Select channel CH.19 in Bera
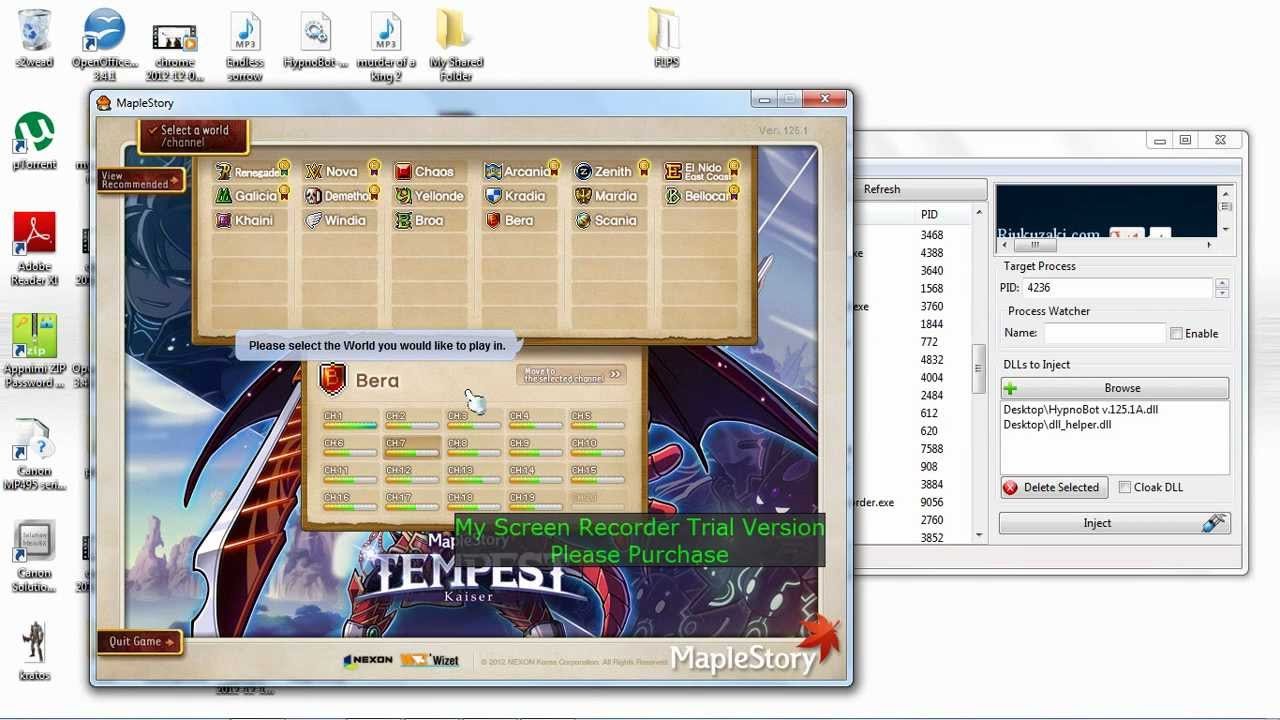1280x720 pixels. (536, 501)
